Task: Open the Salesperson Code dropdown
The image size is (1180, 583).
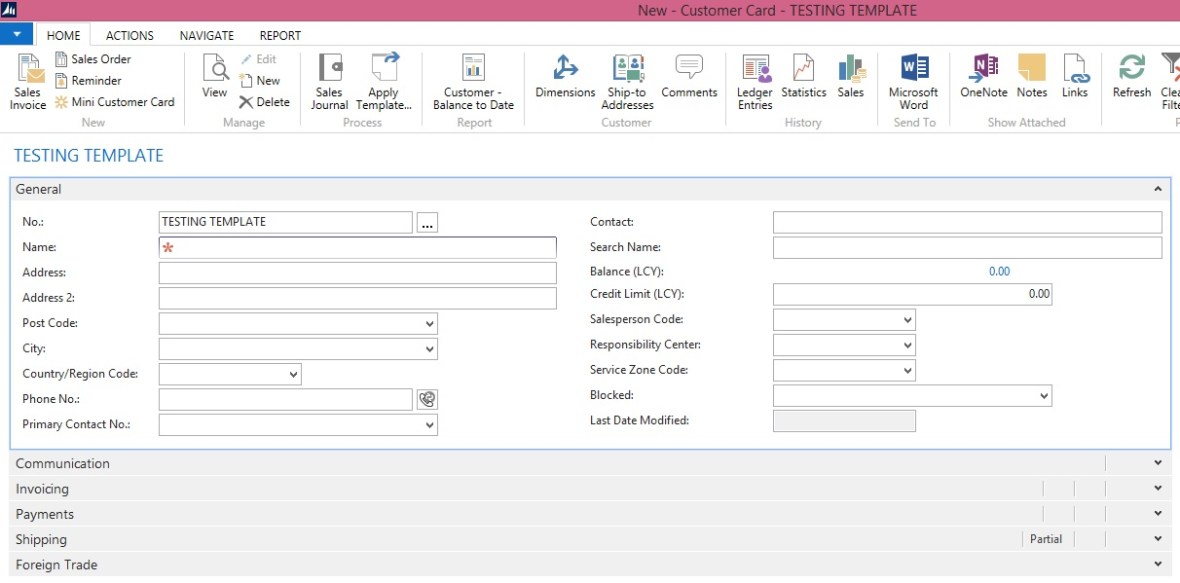Action: [907, 320]
